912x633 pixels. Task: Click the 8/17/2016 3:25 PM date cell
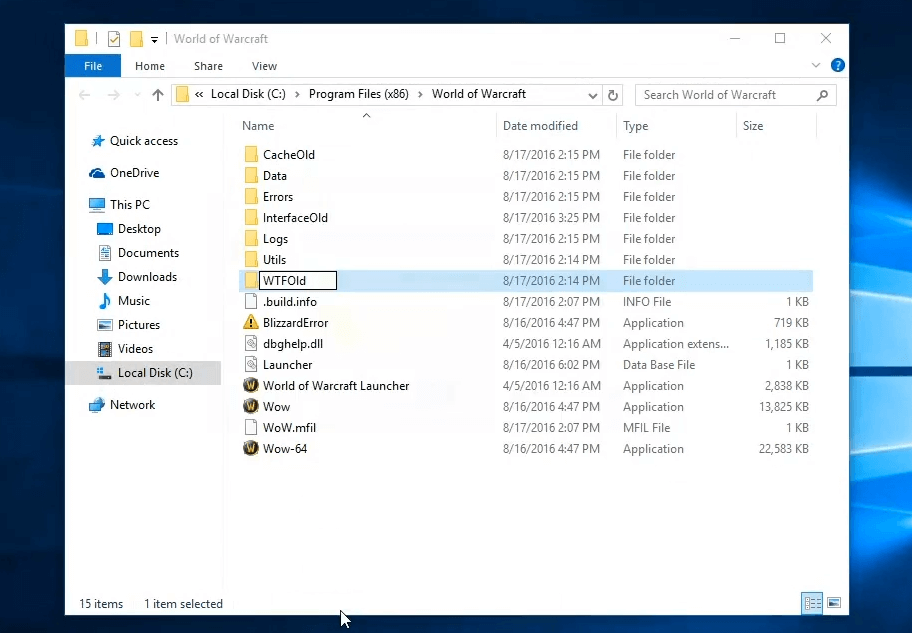[551, 218]
